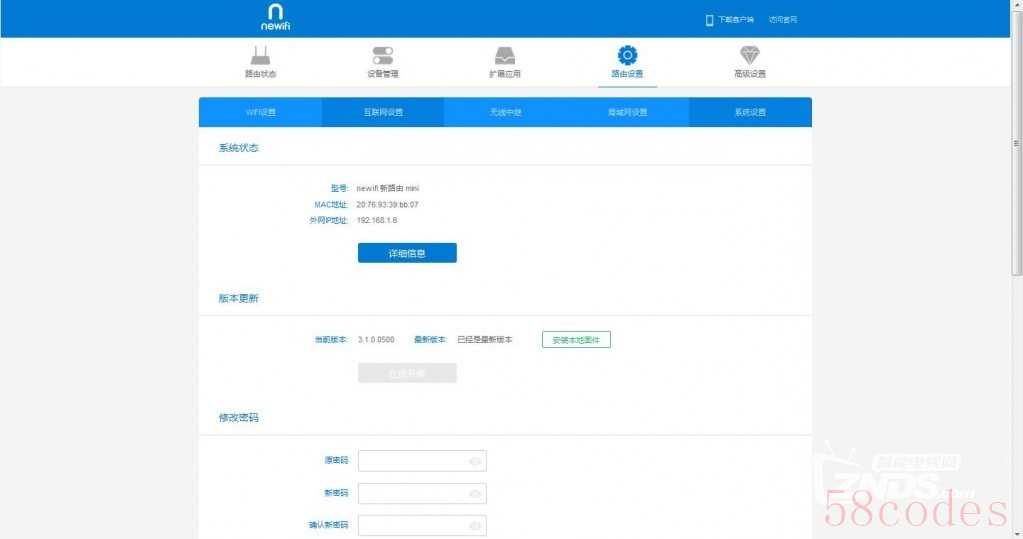The height and width of the screenshot is (539, 1023).
Task: Switch to the 互联网设置 tab
Action: click(x=383, y=112)
